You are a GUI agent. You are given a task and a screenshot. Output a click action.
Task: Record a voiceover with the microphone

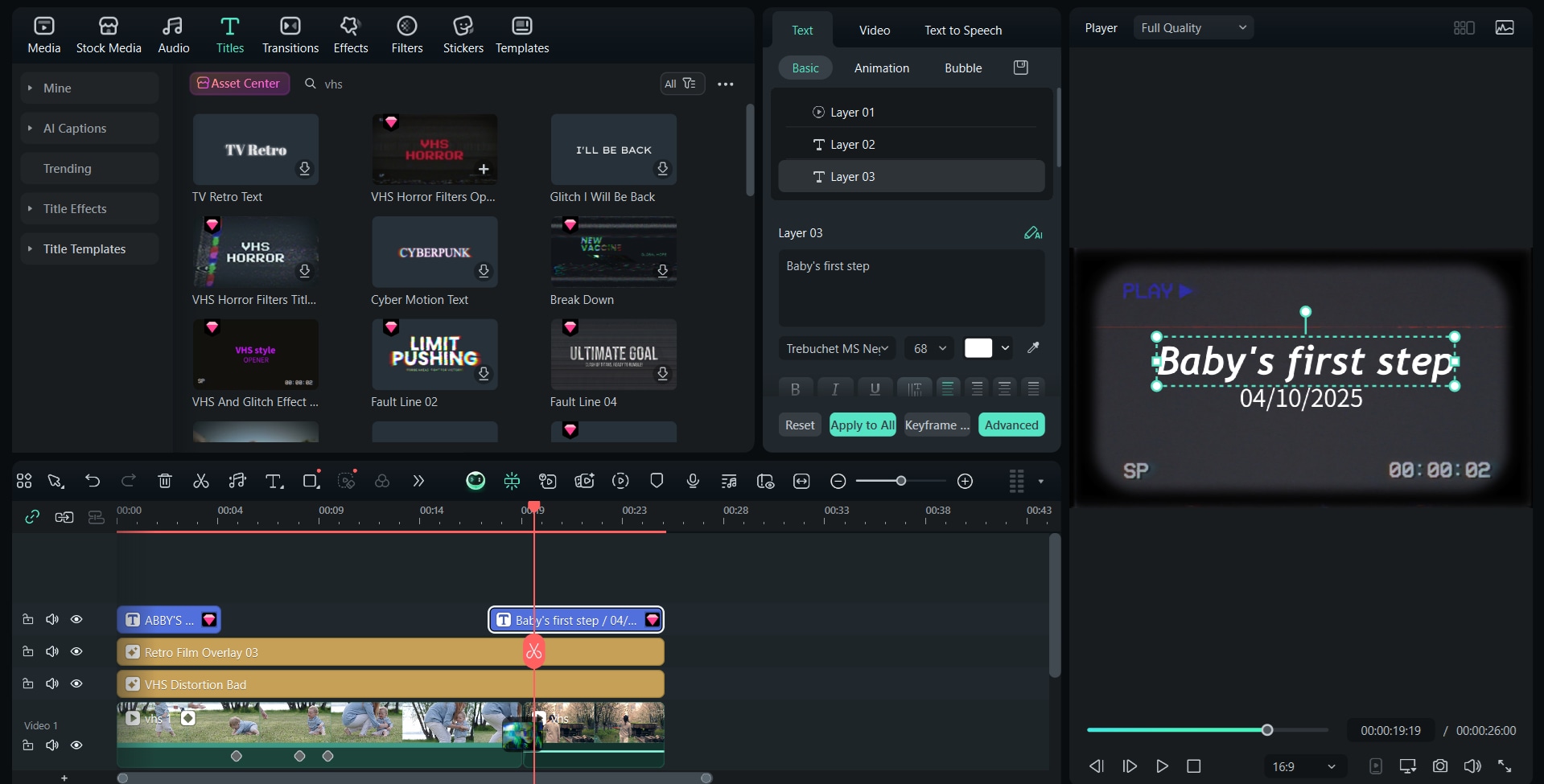pos(693,481)
